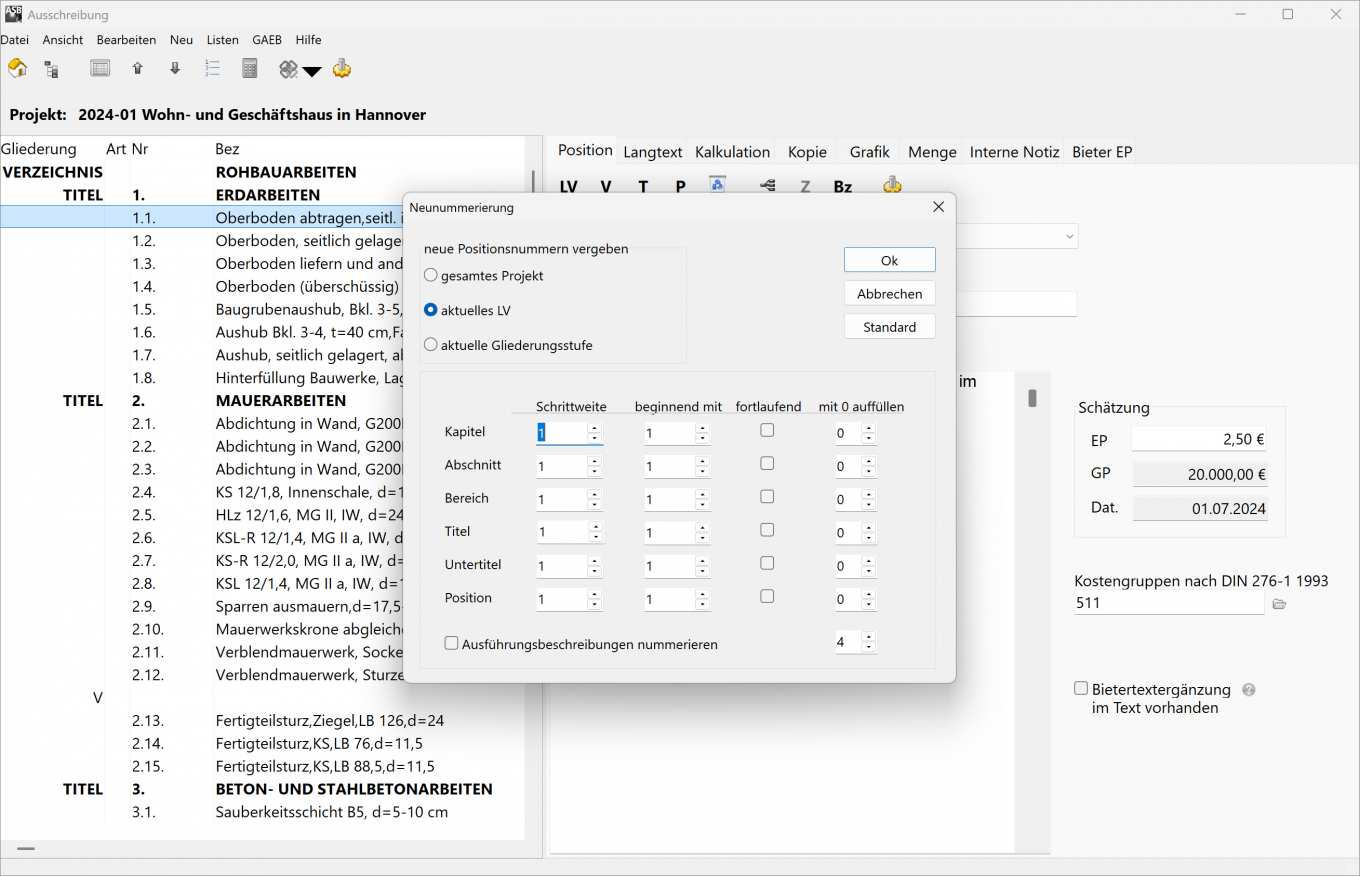Enable fortlaufend checkbox for Untertitel
The image size is (1360, 876).
point(767,563)
